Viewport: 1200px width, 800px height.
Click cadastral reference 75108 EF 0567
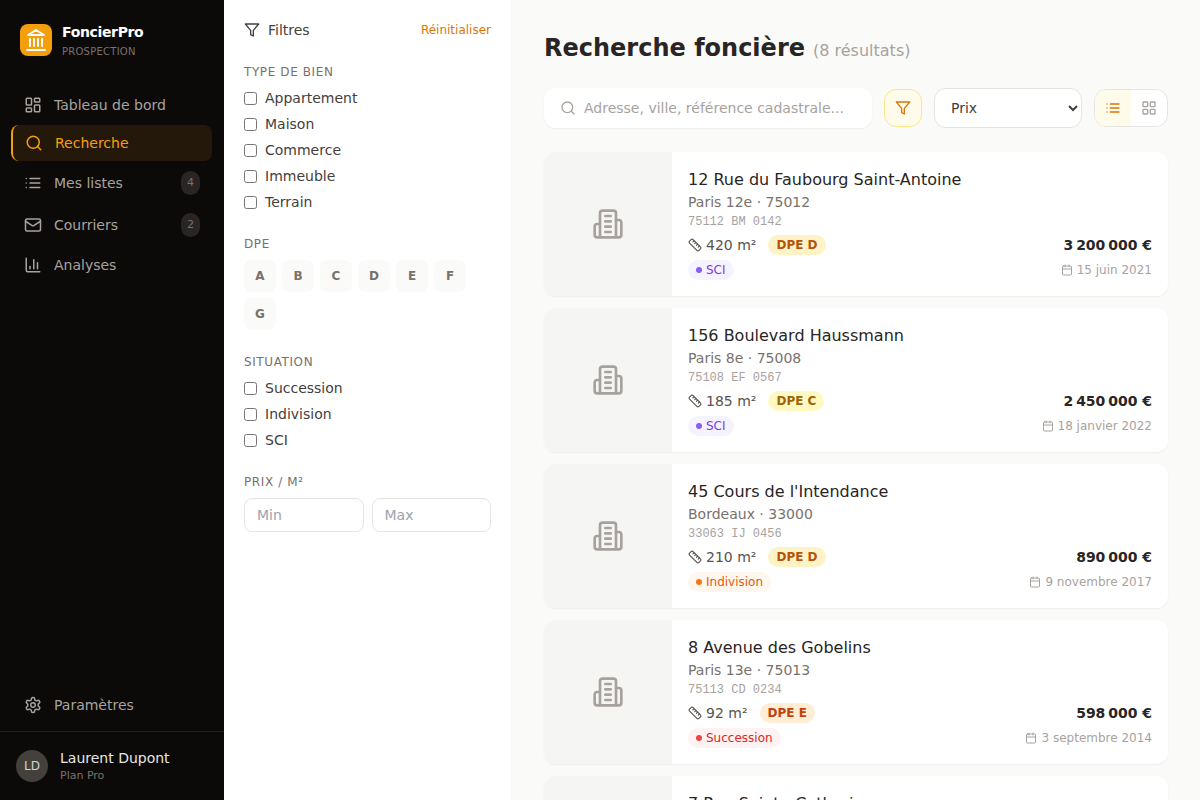click(x=735, y=377)
